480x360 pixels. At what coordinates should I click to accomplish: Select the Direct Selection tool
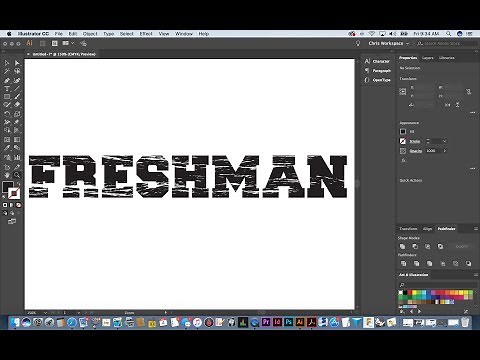coord(17,63)
